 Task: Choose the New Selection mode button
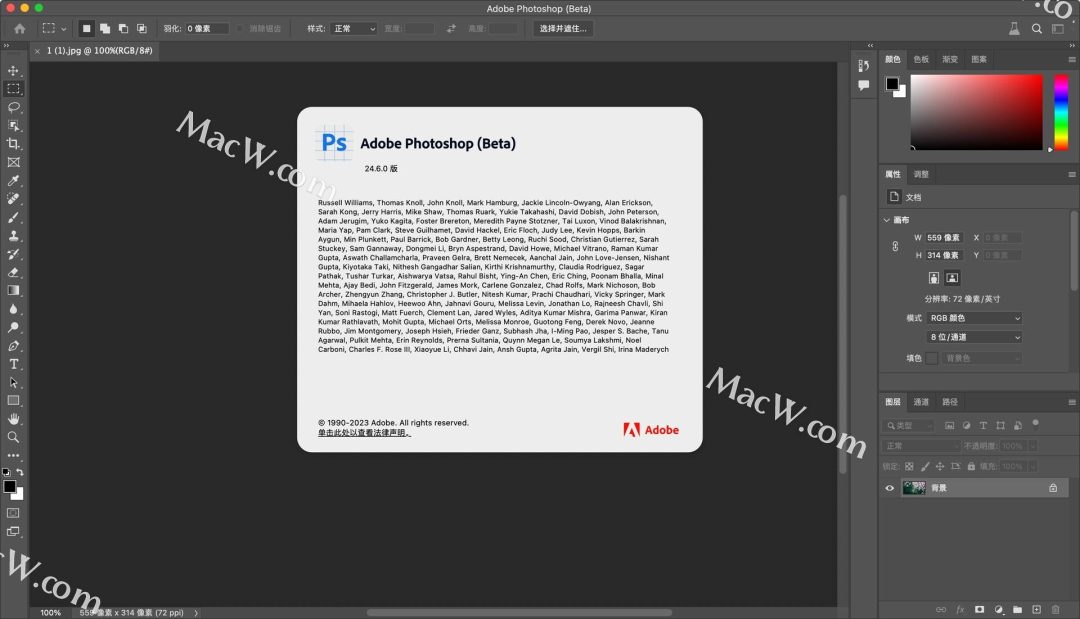point(86,28)
